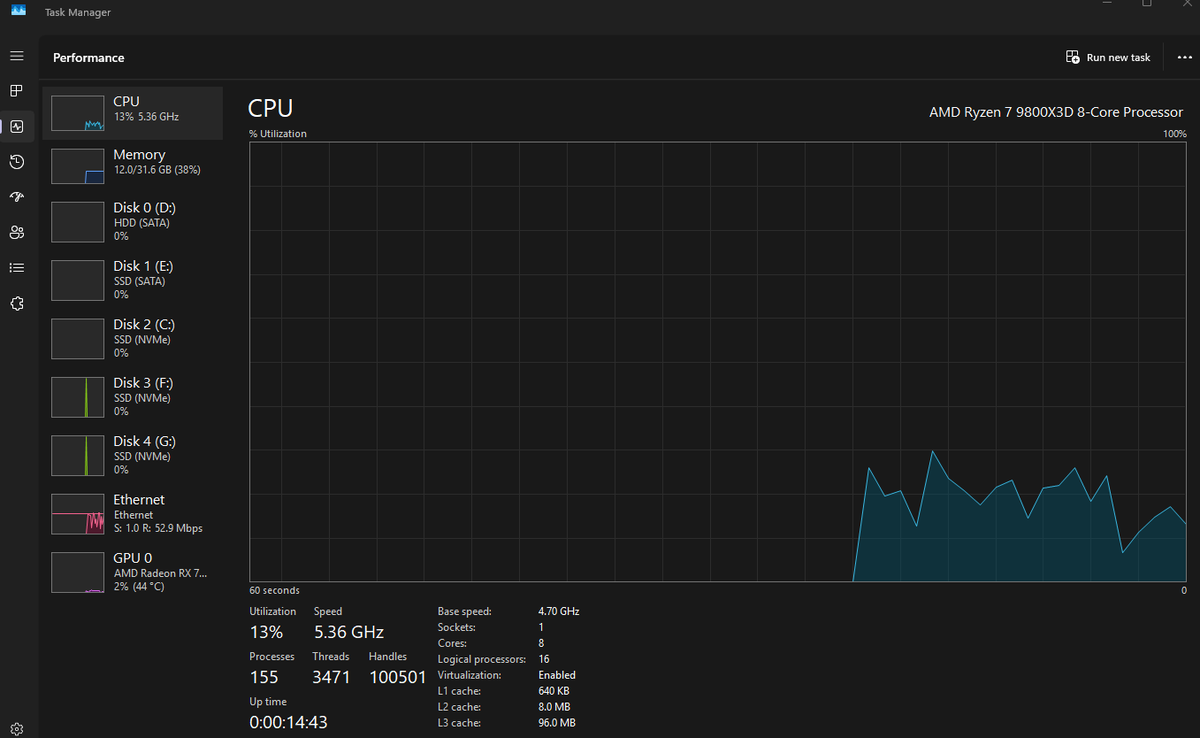Click the Memory mini graph thumbnail
The image size is (1200, 738).
point(78,166)
